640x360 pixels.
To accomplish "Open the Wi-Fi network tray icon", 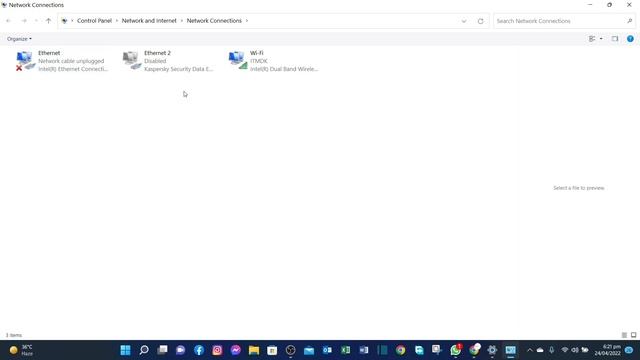I will coord(565,350).
